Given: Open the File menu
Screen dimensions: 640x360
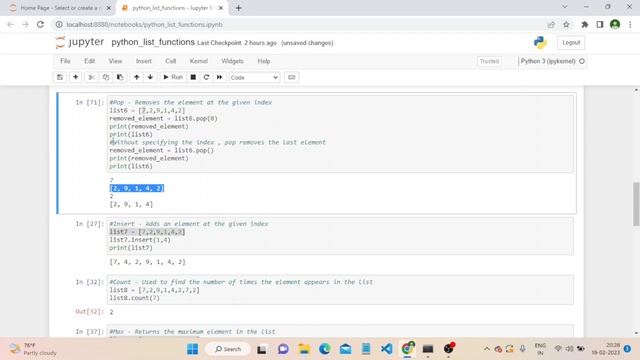Looking at the screenshot, I should (65, 61).
